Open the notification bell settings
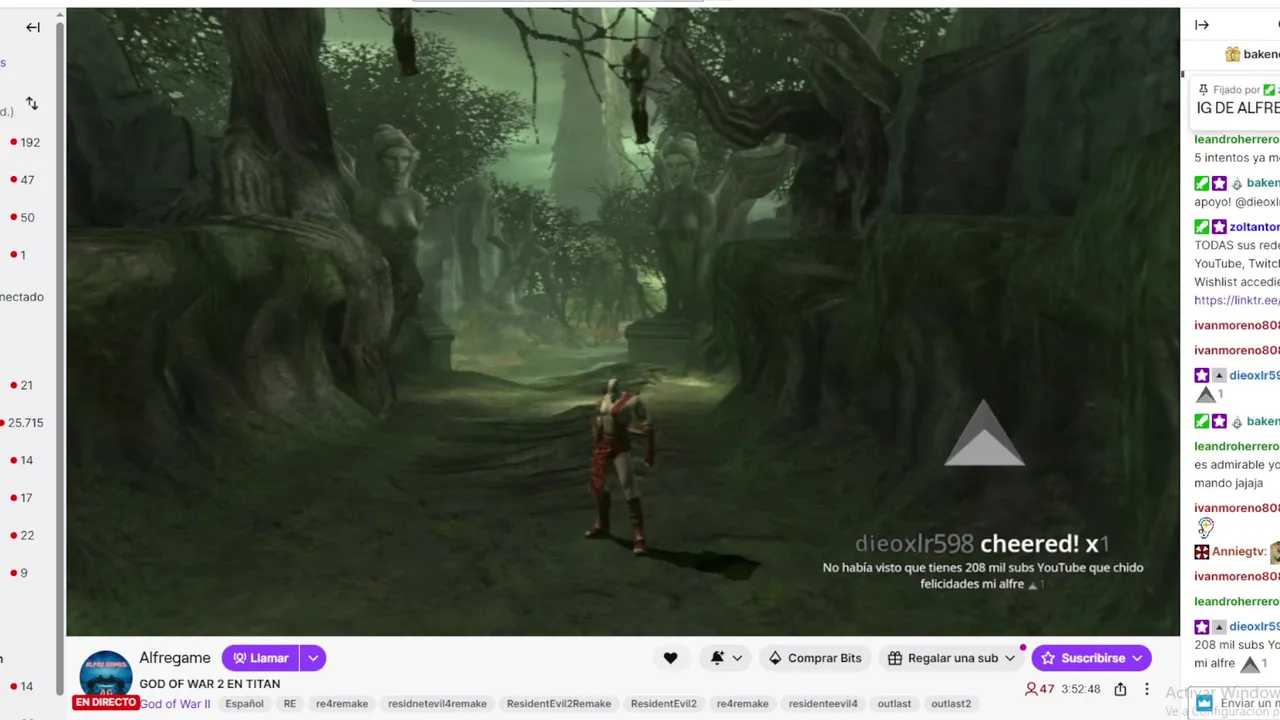 click(726, 658)
